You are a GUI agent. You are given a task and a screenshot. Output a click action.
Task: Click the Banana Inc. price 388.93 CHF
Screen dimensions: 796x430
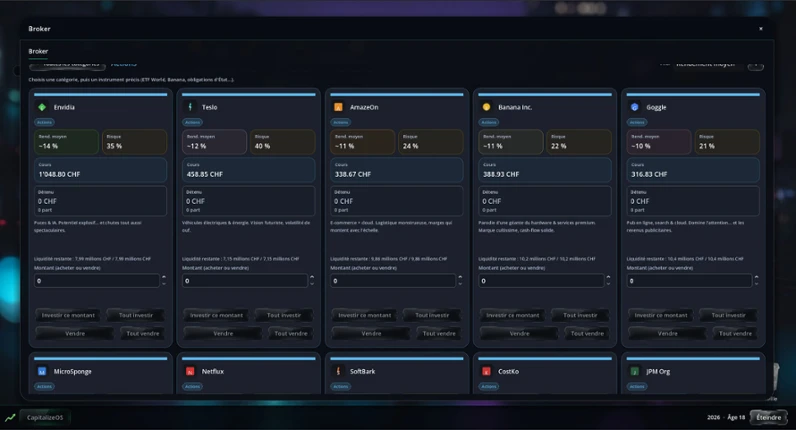(501, 174)
